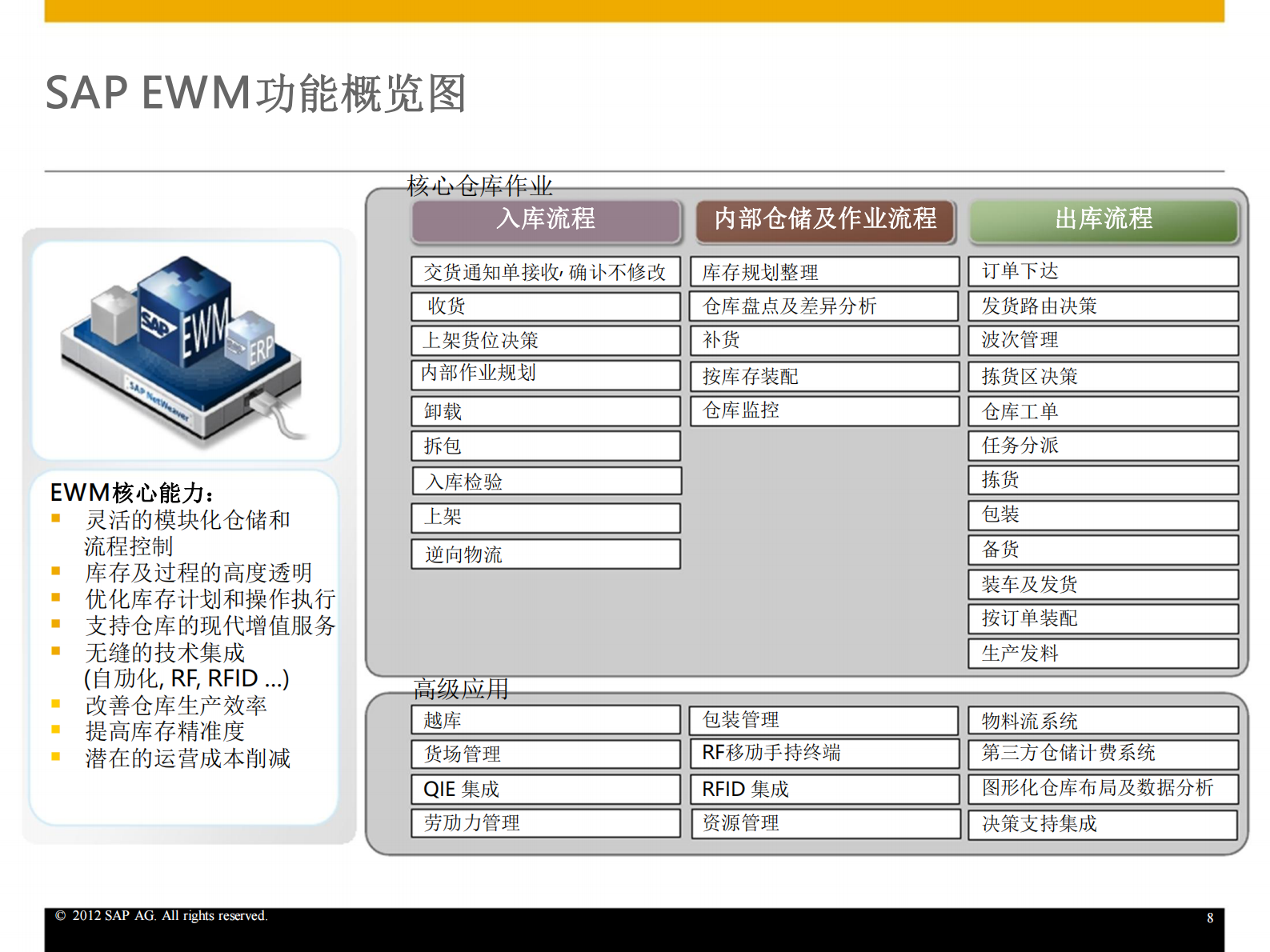The image size is (1270, 952).
Task: Click the 劳动力管理 box
Action: pos(546,823)
